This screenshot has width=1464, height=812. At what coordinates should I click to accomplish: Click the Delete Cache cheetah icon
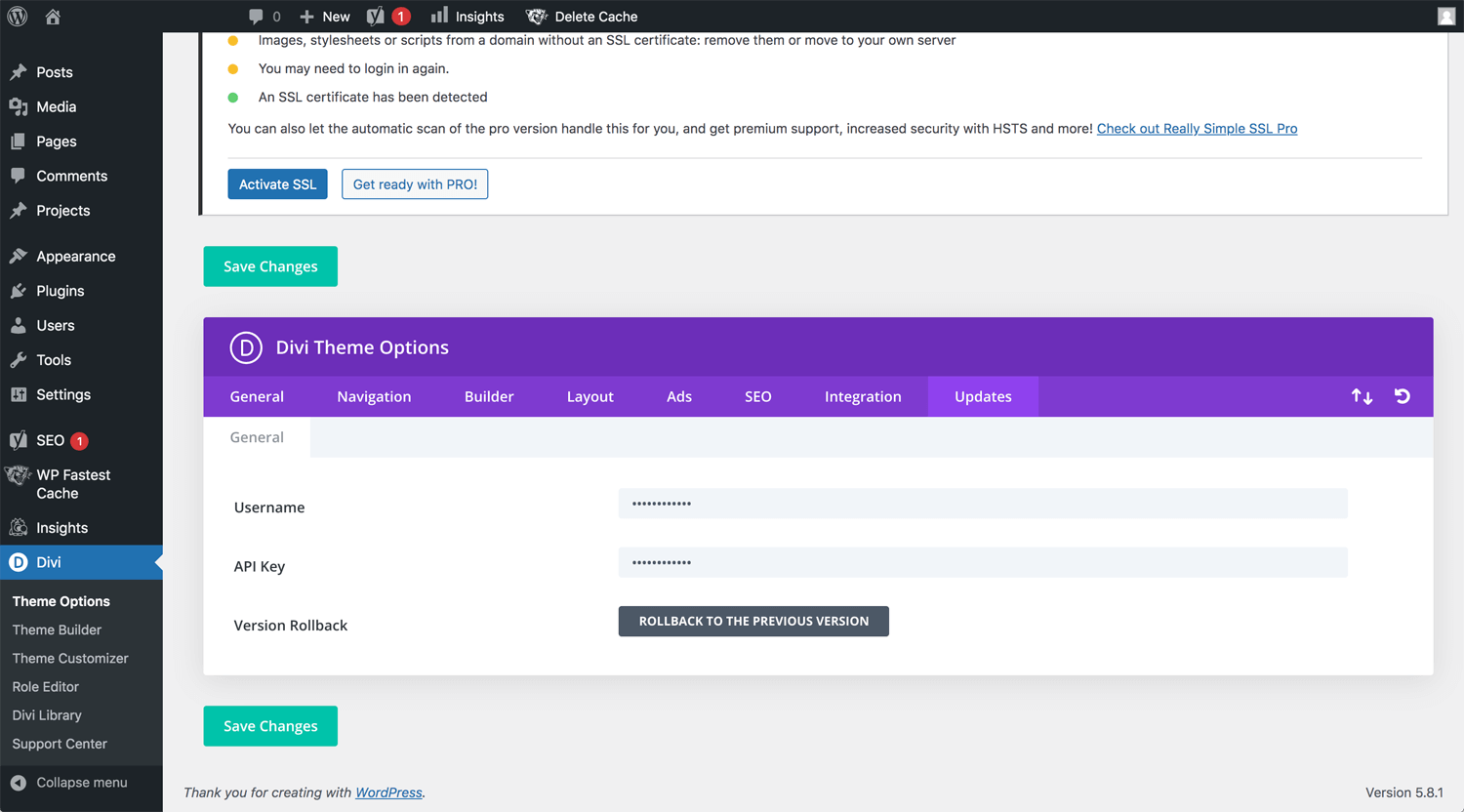tap(537, 17)
